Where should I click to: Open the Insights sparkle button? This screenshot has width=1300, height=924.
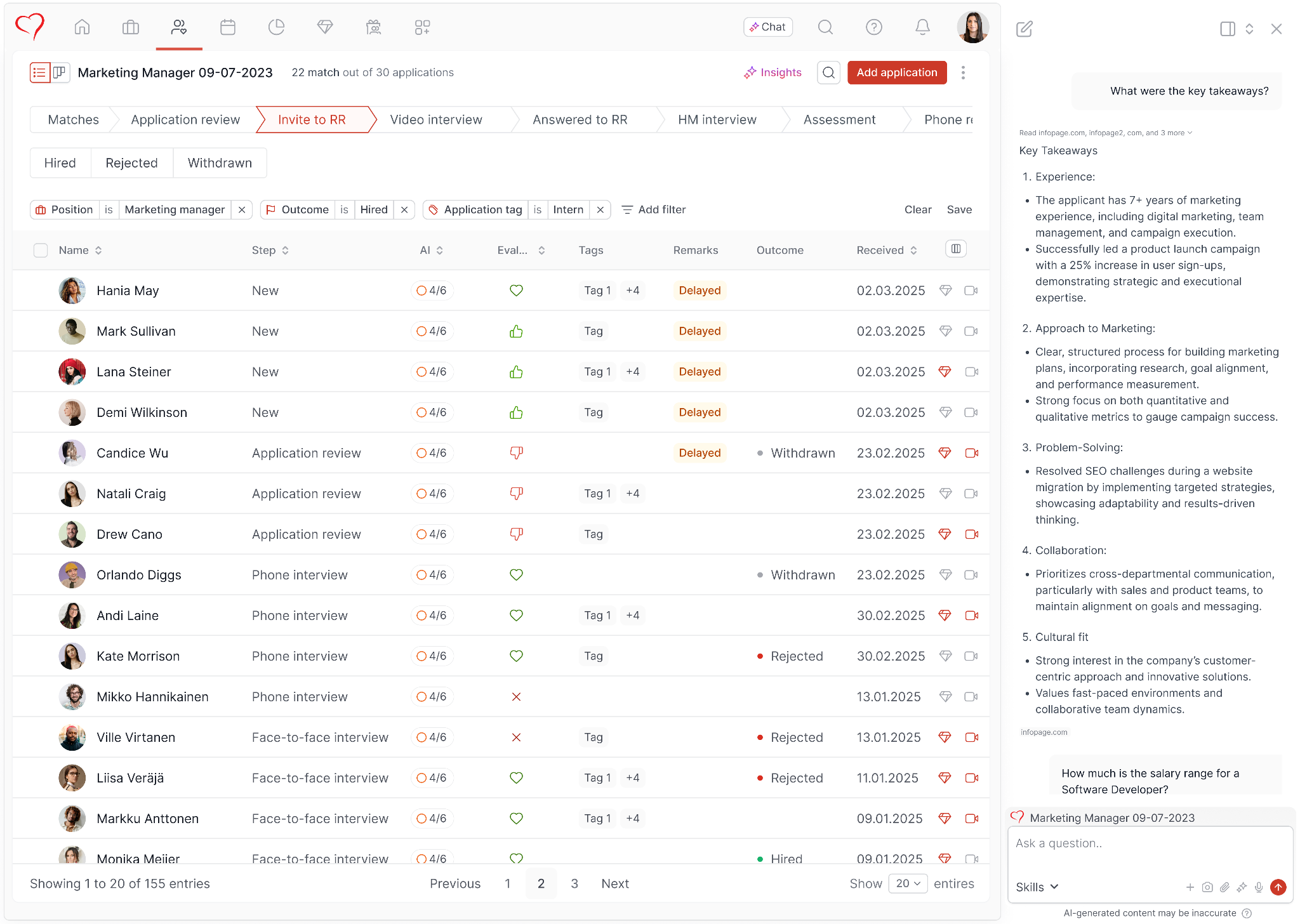click(773, 72)
